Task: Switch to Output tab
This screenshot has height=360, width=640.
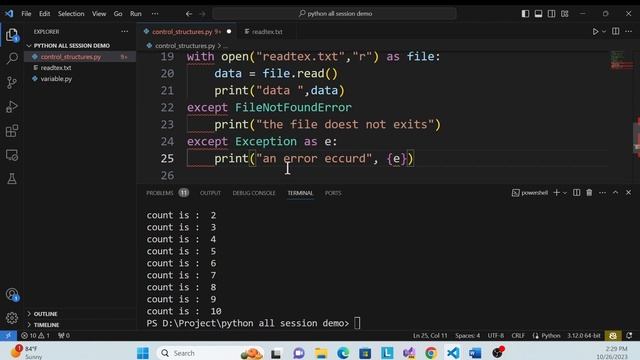Action: coord(210,193)
